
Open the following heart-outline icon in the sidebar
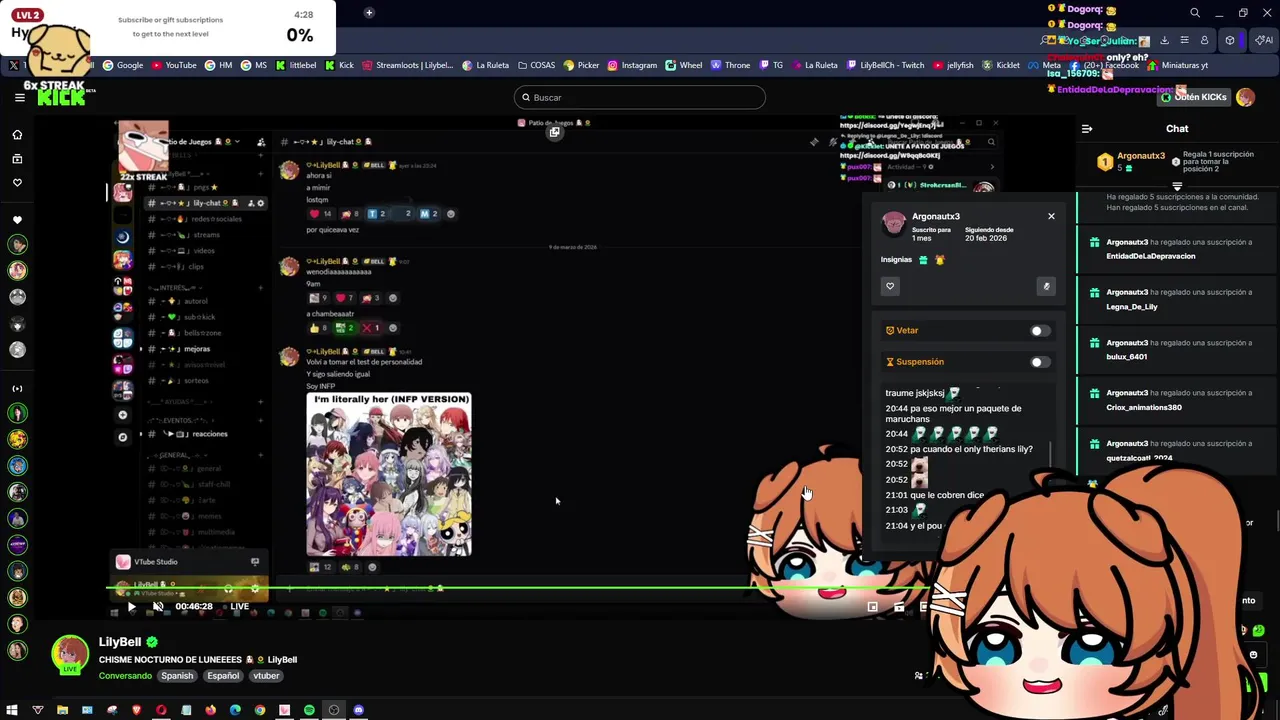pyautogui.click(x=17, y=182)
